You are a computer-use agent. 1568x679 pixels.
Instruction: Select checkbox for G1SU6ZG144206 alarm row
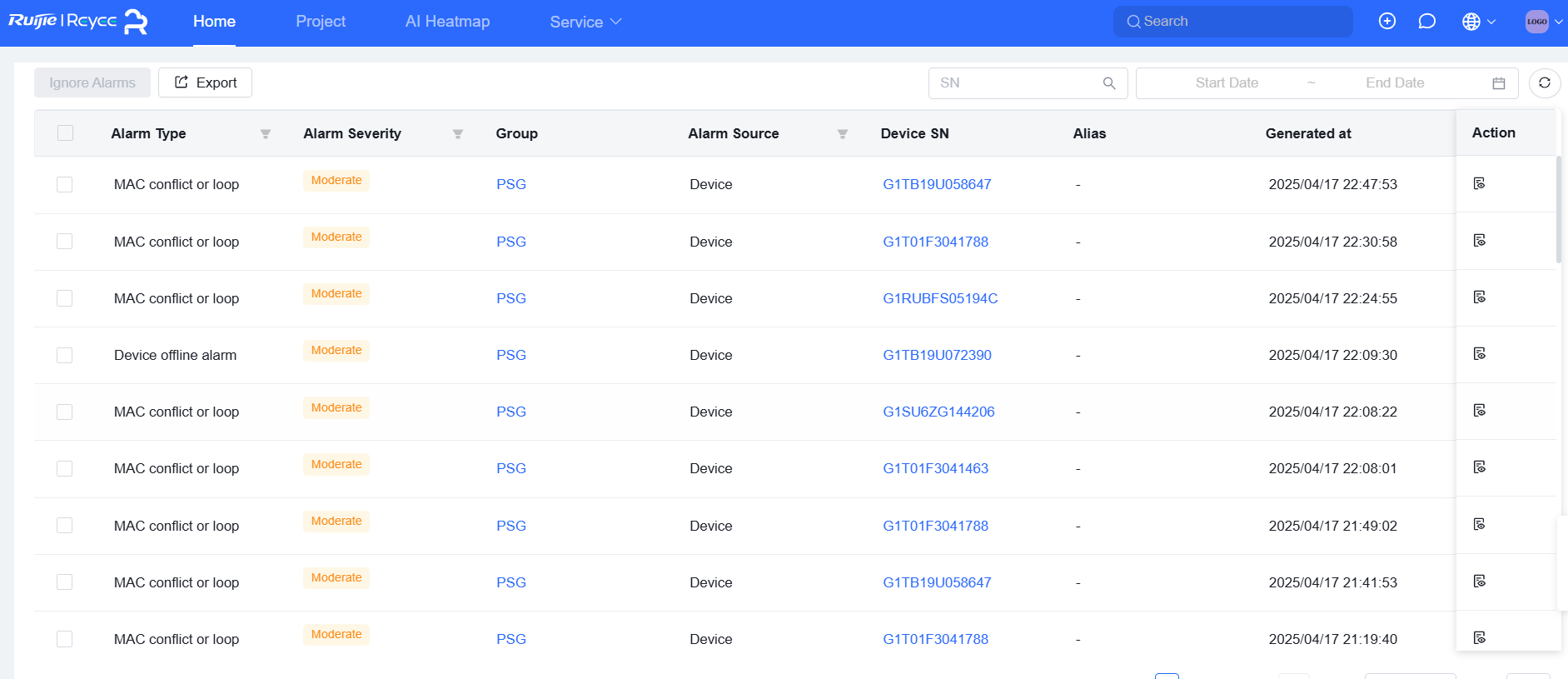(64, 412)
